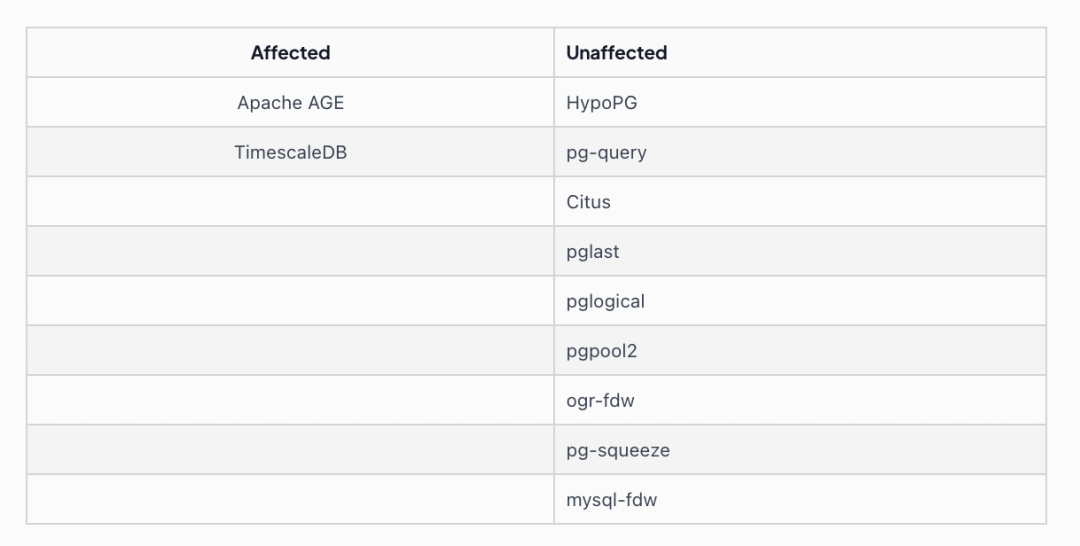Screen dimensions: 1080x546
Task: Select the ogr-fdw cell
Action: (x=800, y=399)
